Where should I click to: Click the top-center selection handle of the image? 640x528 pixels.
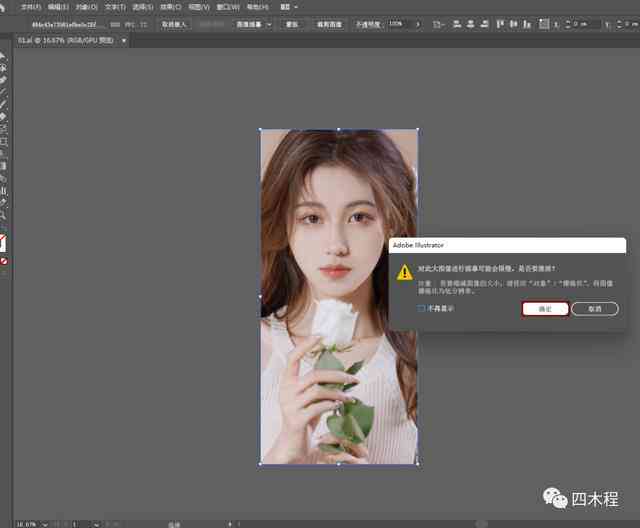click(x=338, y=129)
